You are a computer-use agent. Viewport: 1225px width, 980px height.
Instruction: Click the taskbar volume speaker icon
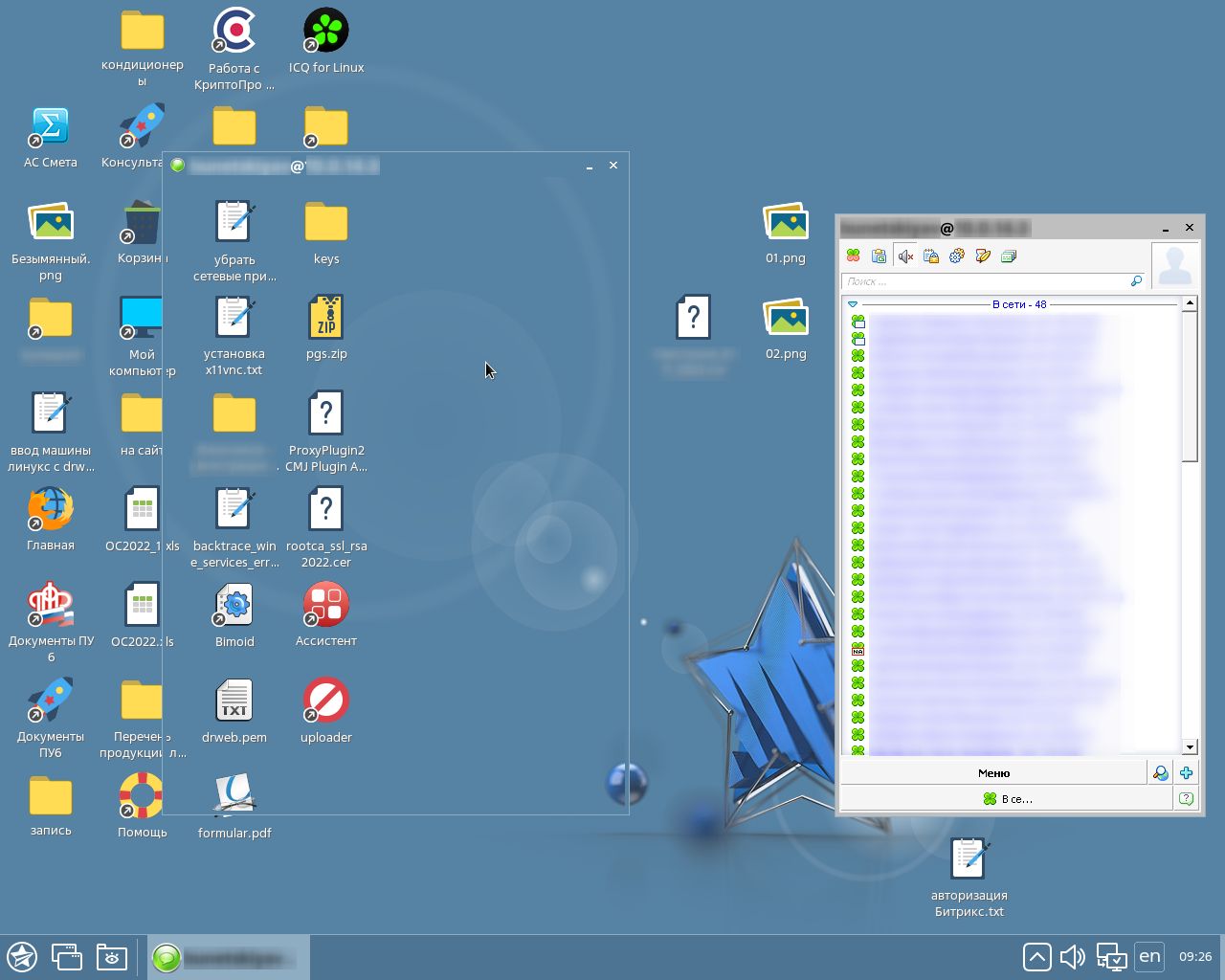pos(1073,956)
